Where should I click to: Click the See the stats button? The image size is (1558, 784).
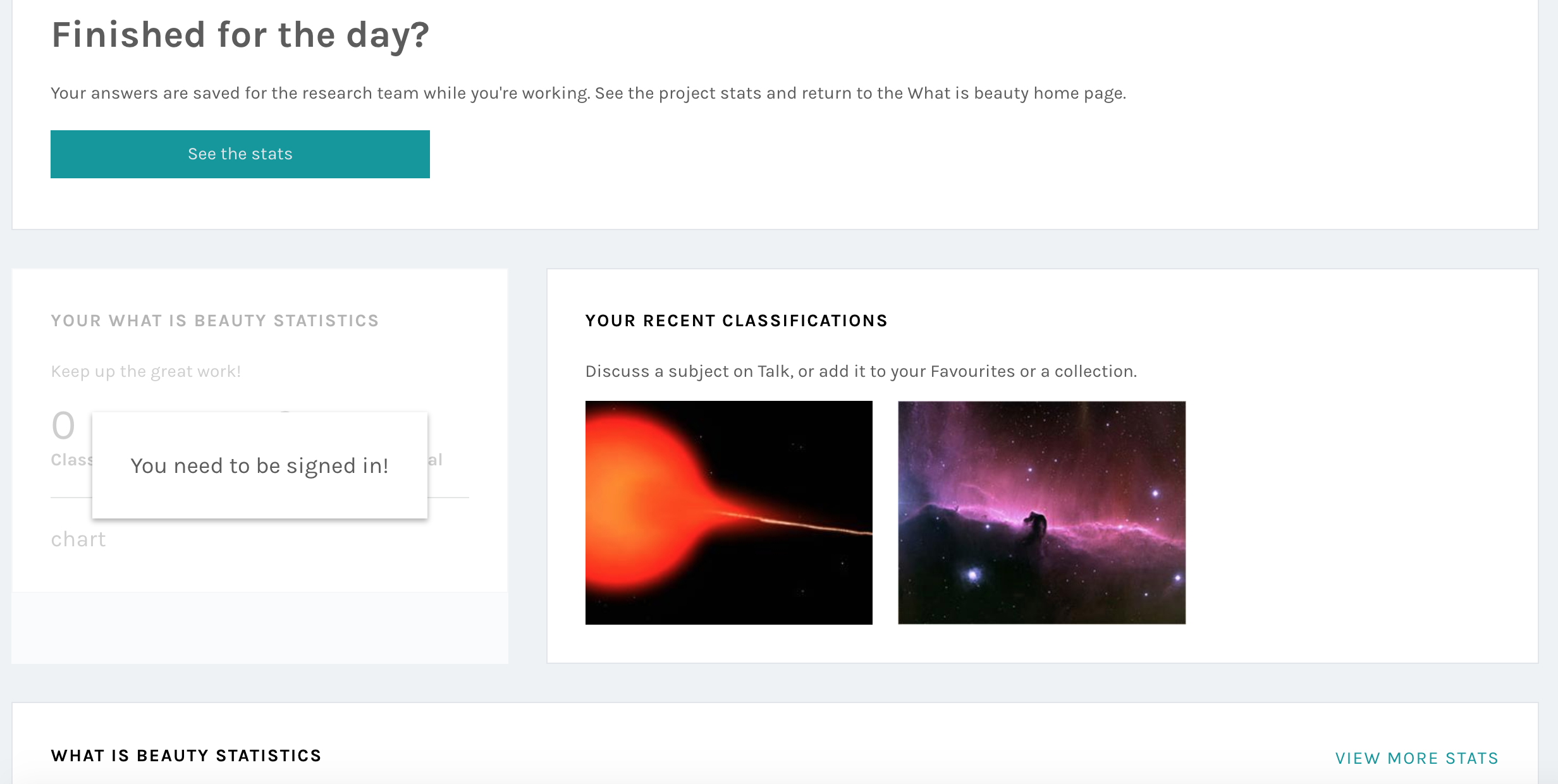239,153
